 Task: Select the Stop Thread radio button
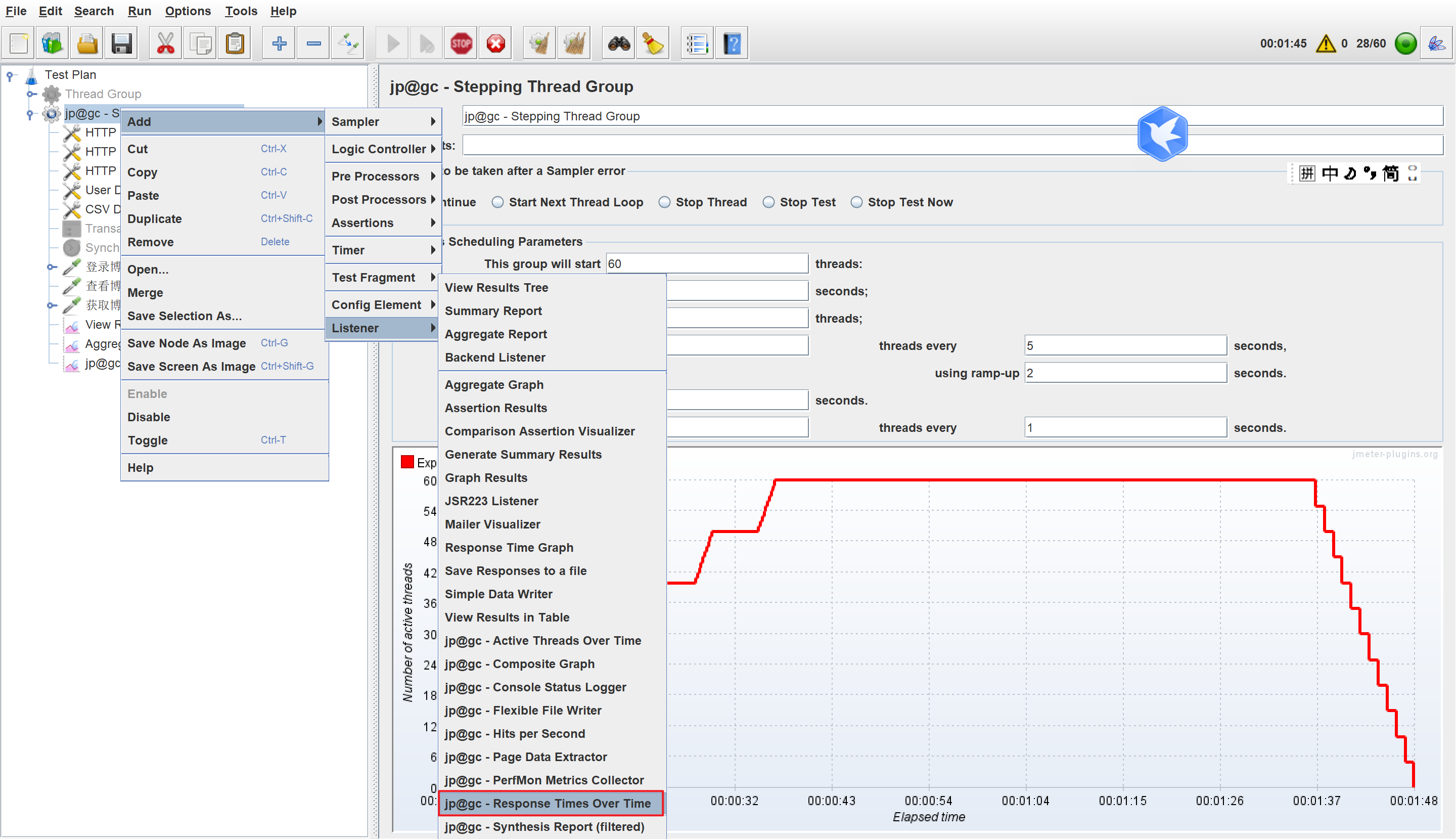coord(665,202)
